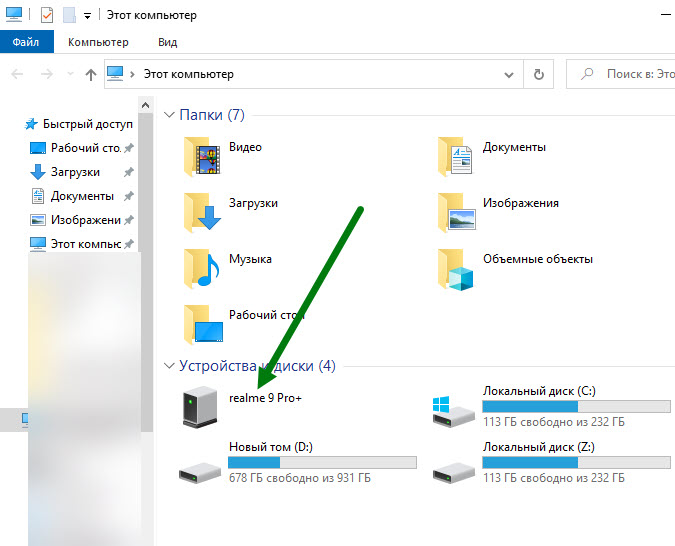Screen dimensions: 675x546
Task: Open the address bar history dropdown
Action: (x=511, y=74)
